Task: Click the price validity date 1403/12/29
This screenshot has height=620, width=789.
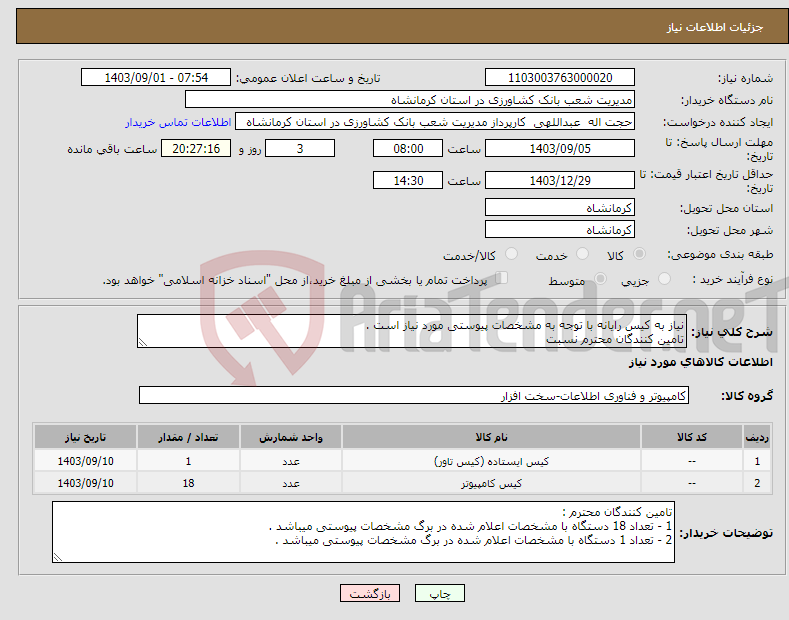Action: point(560,180)
